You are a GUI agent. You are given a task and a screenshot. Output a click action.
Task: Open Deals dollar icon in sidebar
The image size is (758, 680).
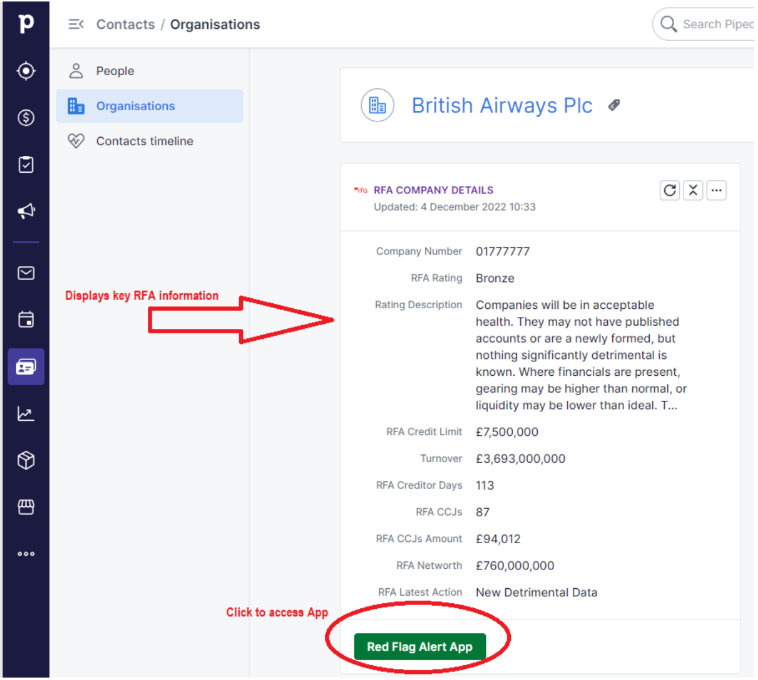coord(26,117)
